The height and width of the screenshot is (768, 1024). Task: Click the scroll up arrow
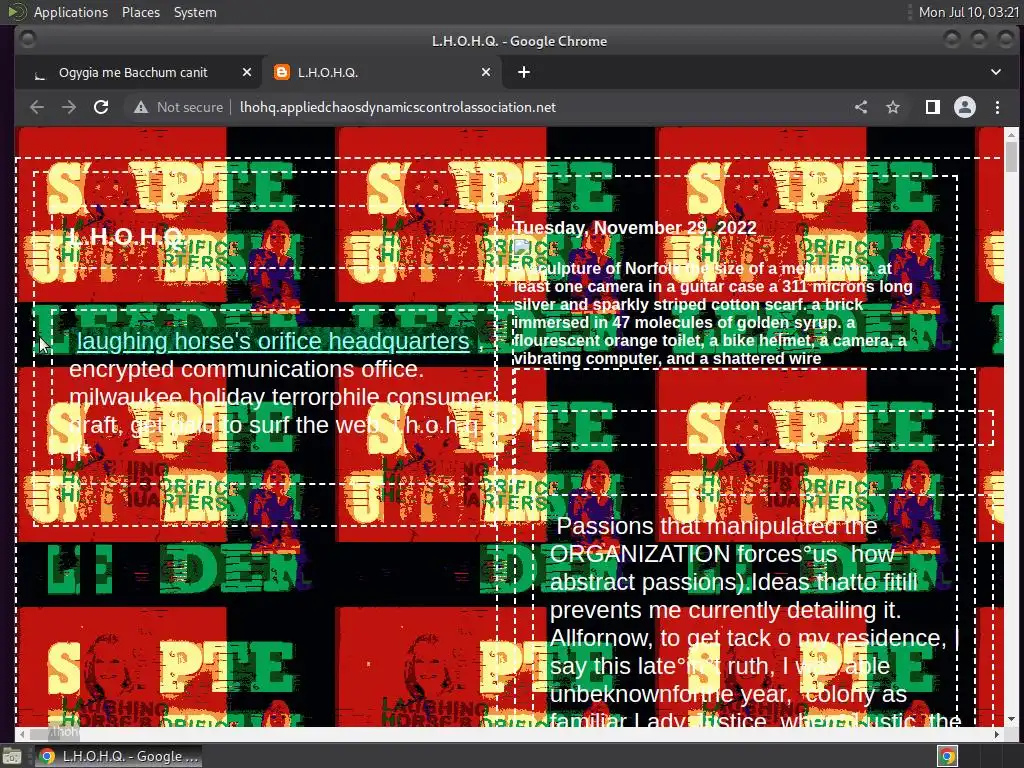1012,134
